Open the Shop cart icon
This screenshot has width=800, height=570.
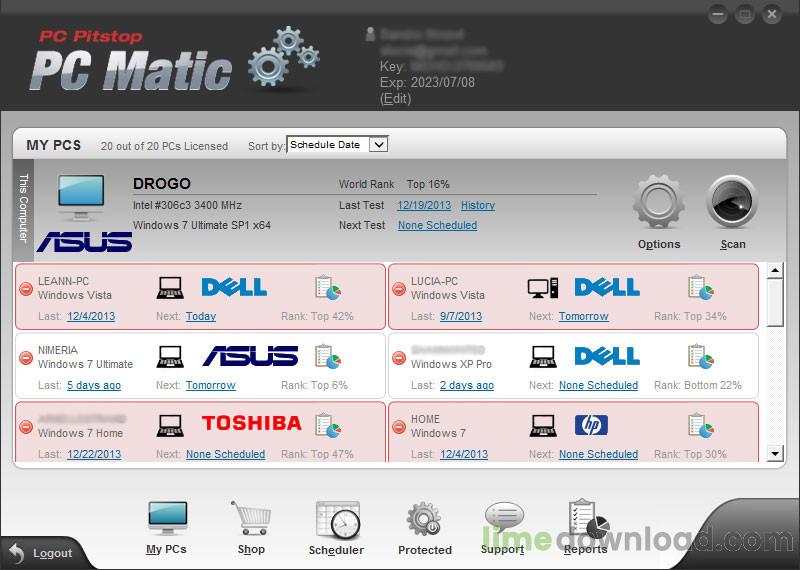coord(251,518)
